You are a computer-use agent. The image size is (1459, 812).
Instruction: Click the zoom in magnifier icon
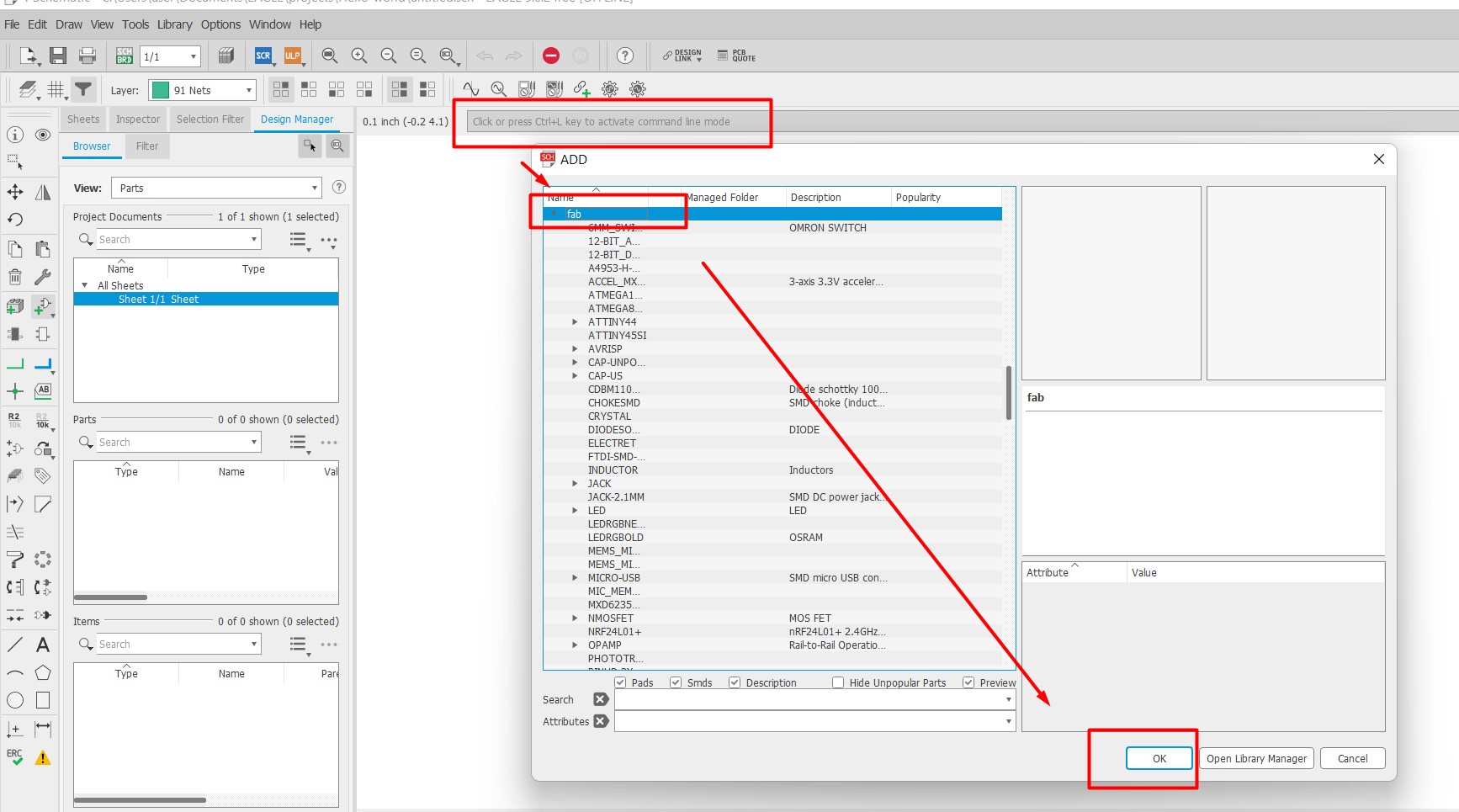click(359, 56)
